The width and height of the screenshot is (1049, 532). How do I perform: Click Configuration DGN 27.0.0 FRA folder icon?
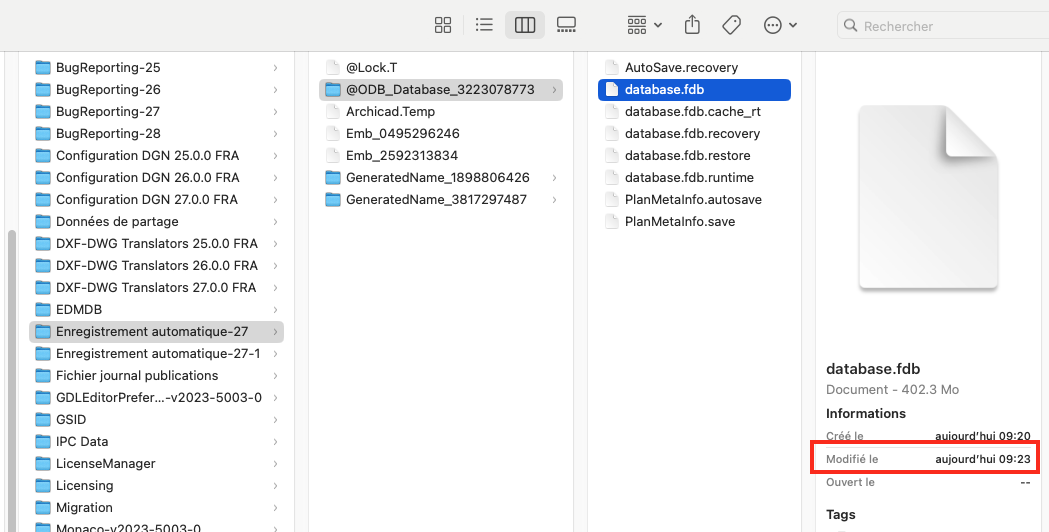pos(43,199)
